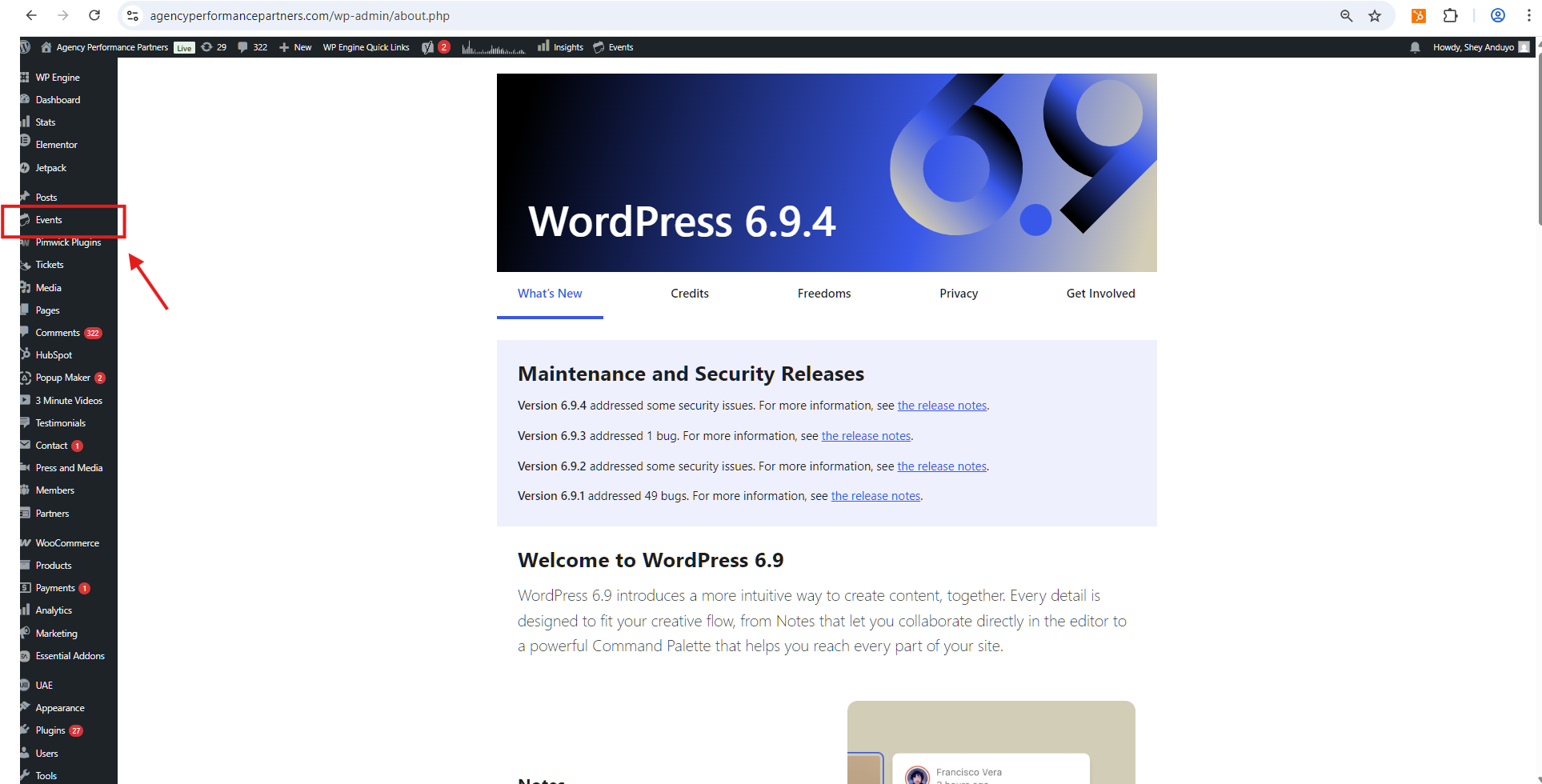Open release notes link for Version 6.9.1

pos(875,496)
